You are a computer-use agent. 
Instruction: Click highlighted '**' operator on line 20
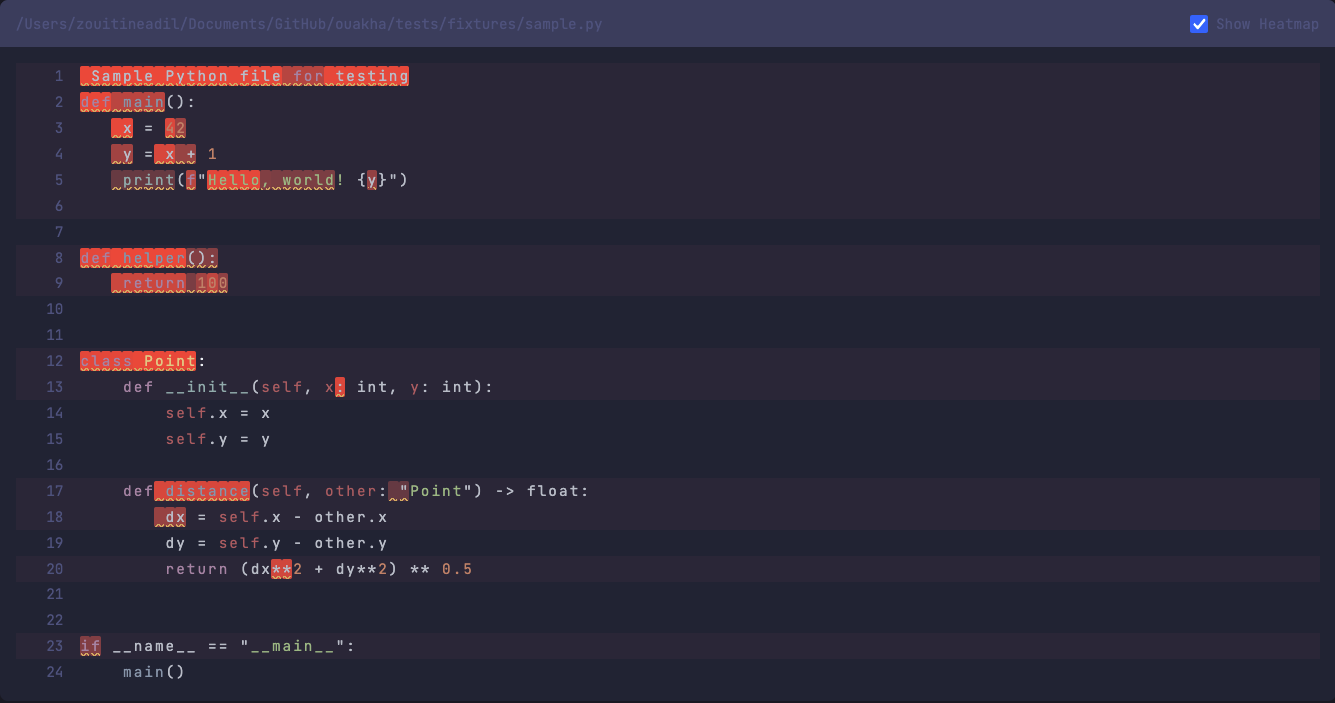pyautogui.click(x=282, y=569)
